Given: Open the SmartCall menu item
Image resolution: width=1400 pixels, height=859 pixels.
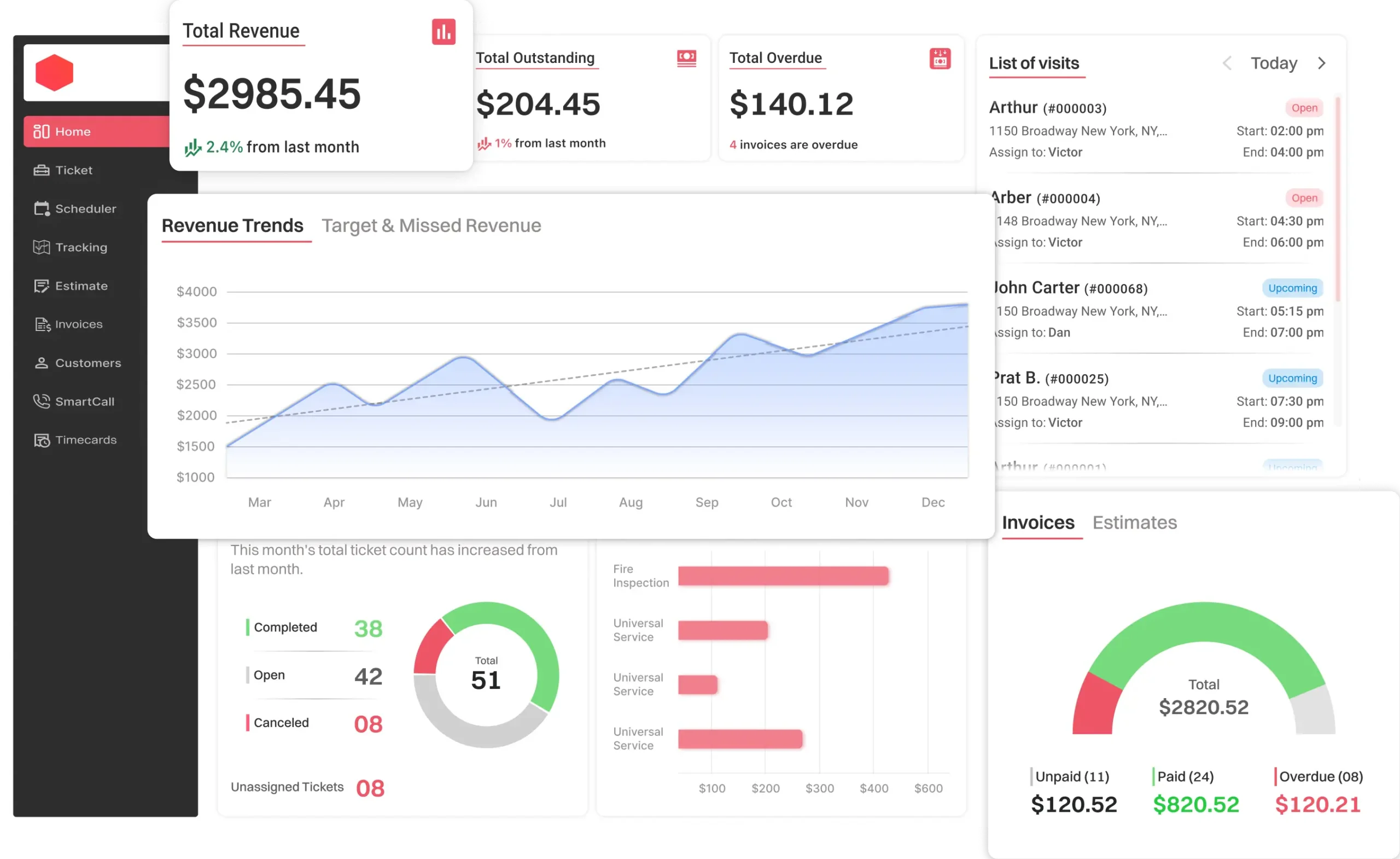Looking at the screenshot, I should click(x=85, y=402).
